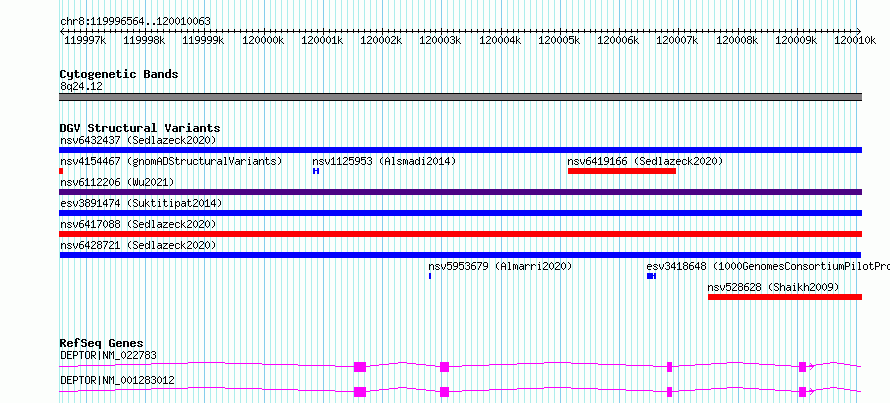
Task: Open transcript label DEPTOR|NM_001283012
Action: click(117, 380)
